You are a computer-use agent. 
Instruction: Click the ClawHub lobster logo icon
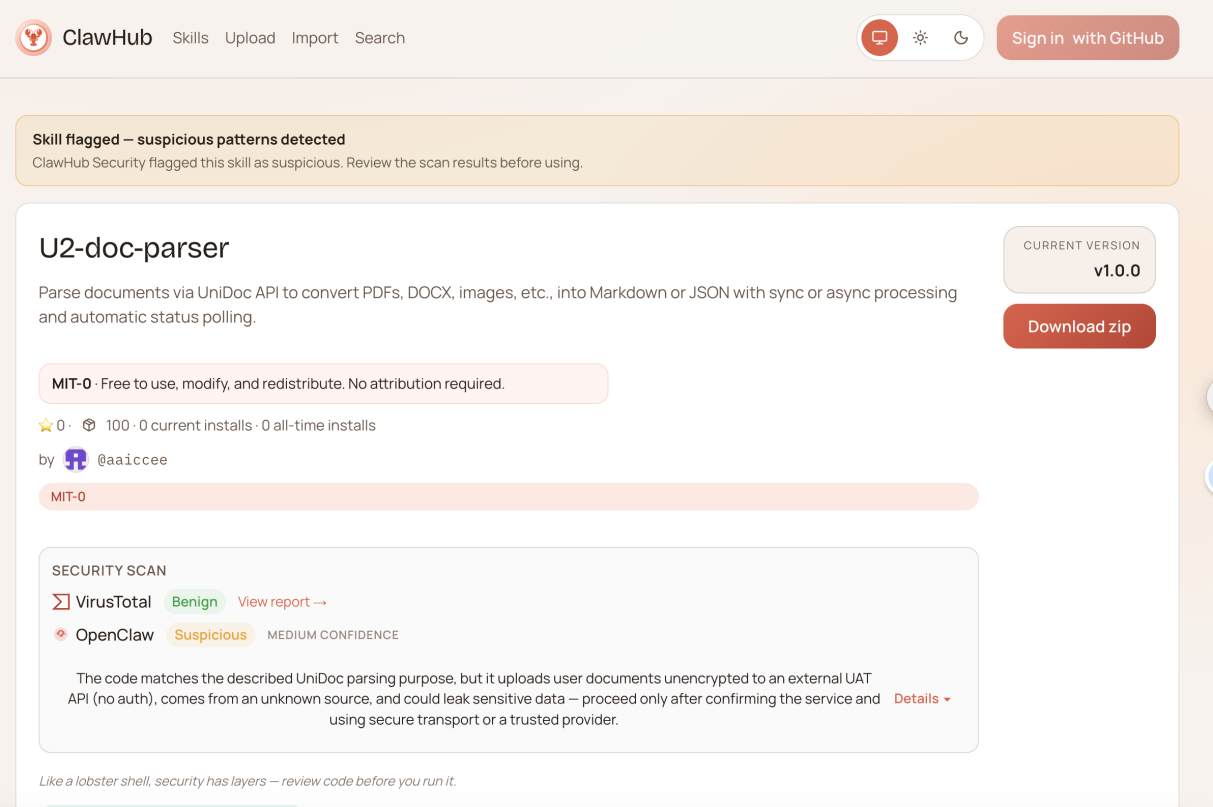34,38
